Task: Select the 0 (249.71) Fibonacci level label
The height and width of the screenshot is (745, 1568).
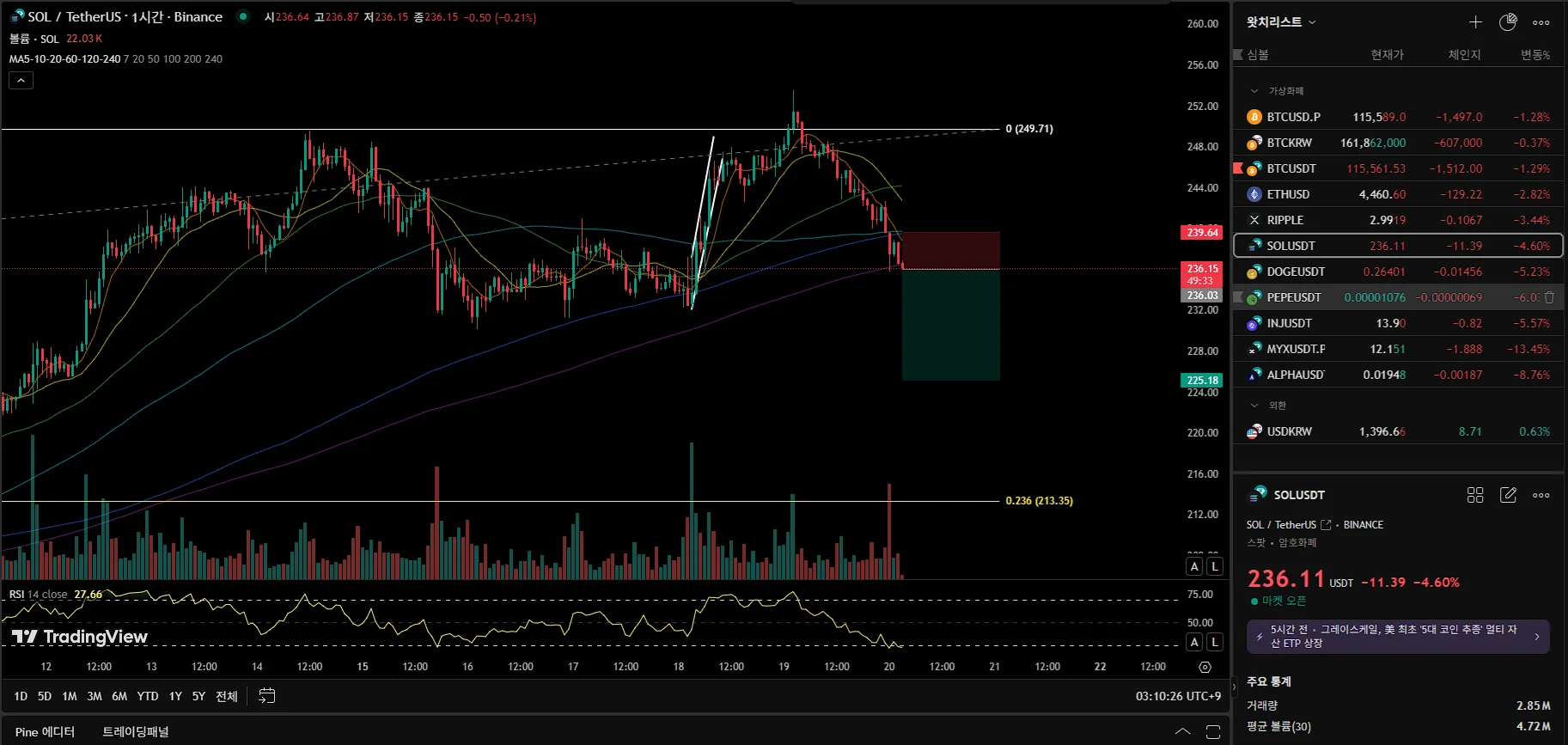Action: 1029,129
